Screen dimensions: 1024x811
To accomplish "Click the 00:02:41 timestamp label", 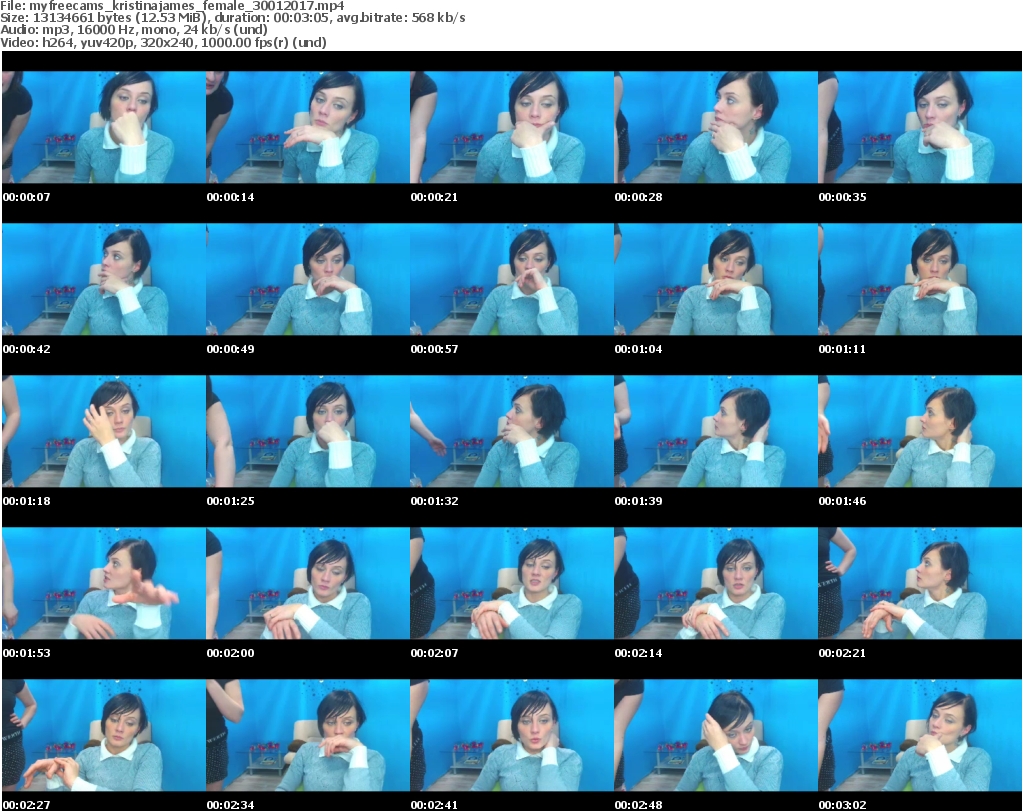I will click(x=434, y=805).
